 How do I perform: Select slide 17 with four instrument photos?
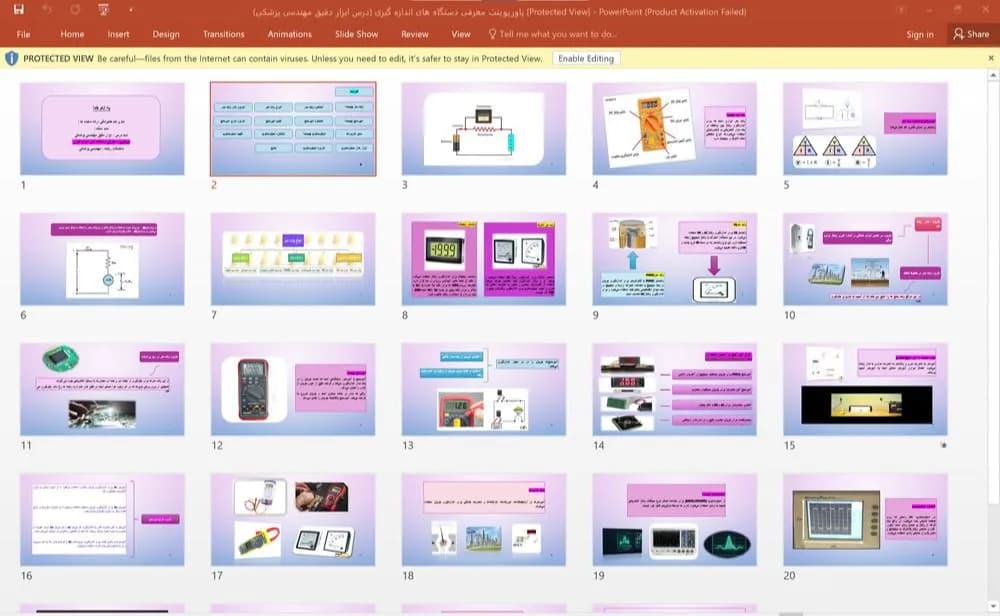293,520
